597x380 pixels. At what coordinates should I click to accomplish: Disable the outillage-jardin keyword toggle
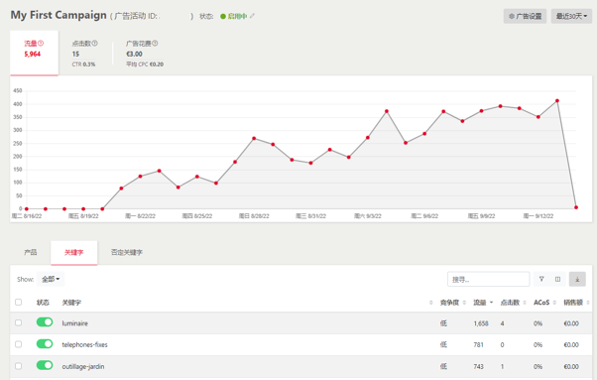coord(45,366)
